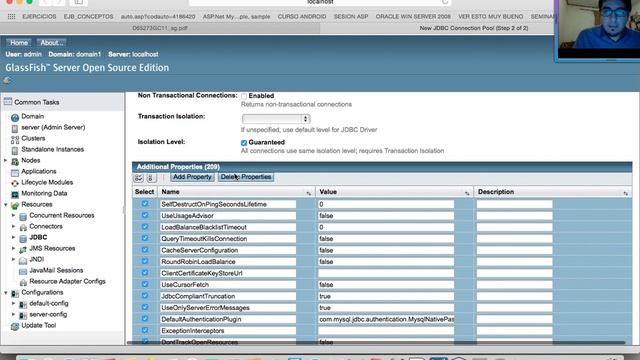The width and height of the screenshot is (640, 360).
Task: Expand the Connectors tree node
Action: (13, 226)
